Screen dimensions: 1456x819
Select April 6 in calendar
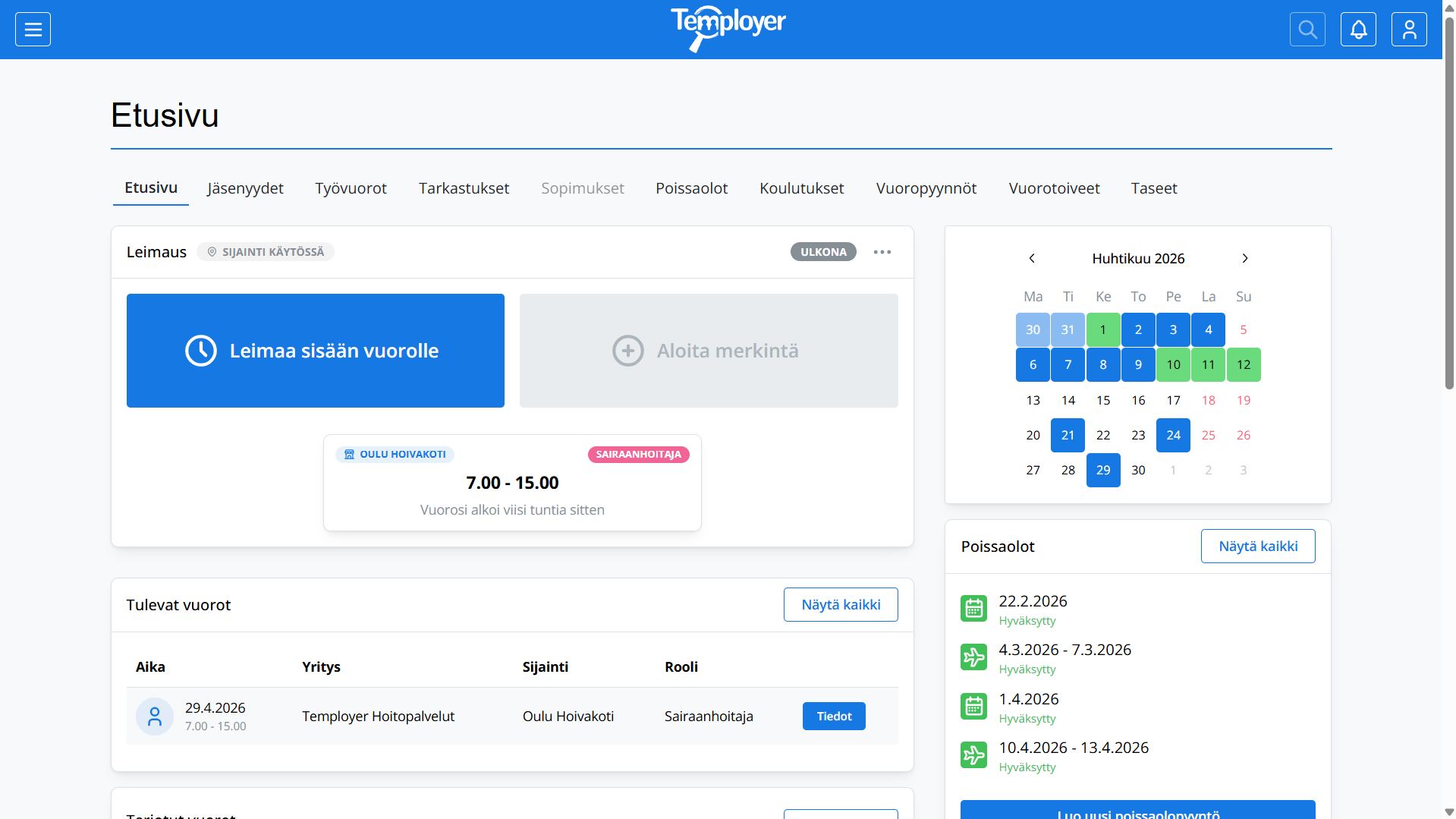(x=1033, y=365)
